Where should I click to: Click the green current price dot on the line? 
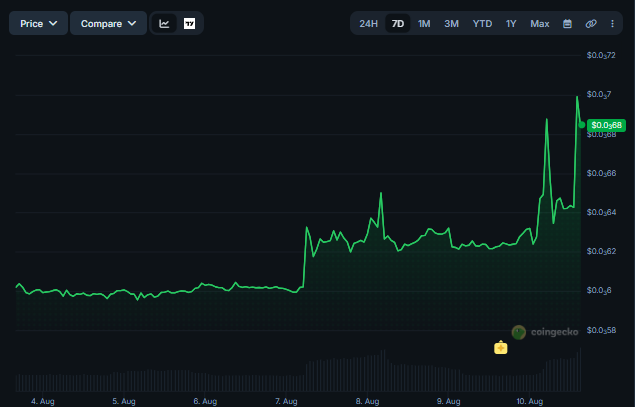coord(582,125)
